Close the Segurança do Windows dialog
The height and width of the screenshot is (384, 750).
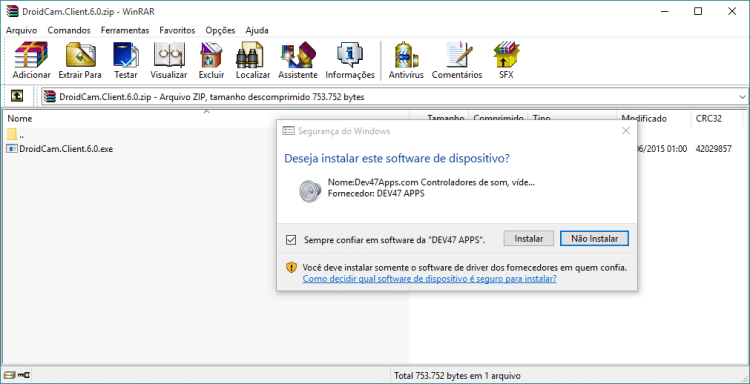[626, 131]
